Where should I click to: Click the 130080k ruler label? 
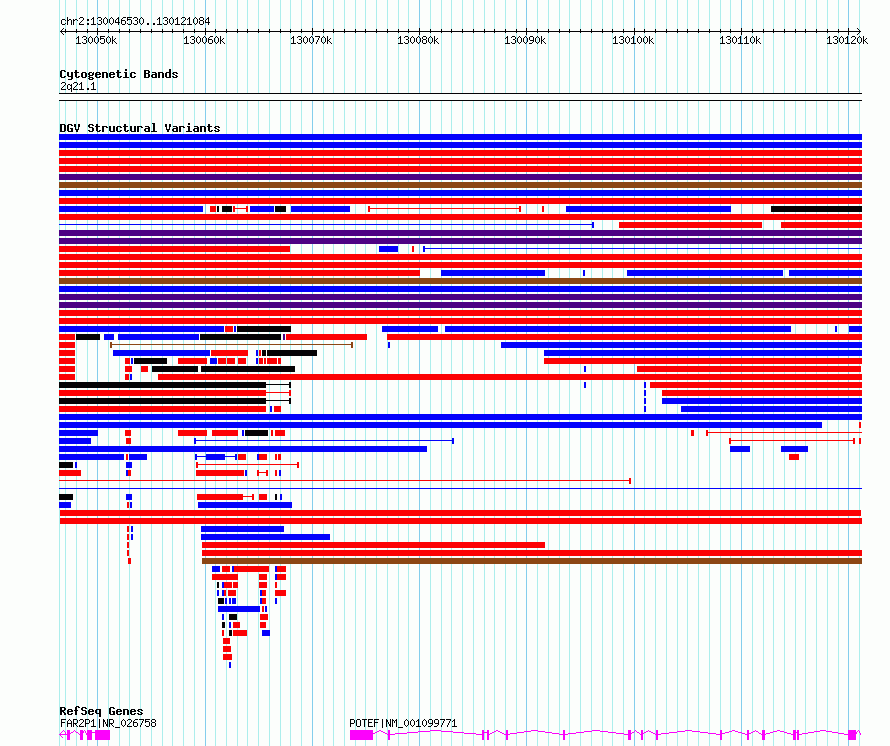pos(418,40)
